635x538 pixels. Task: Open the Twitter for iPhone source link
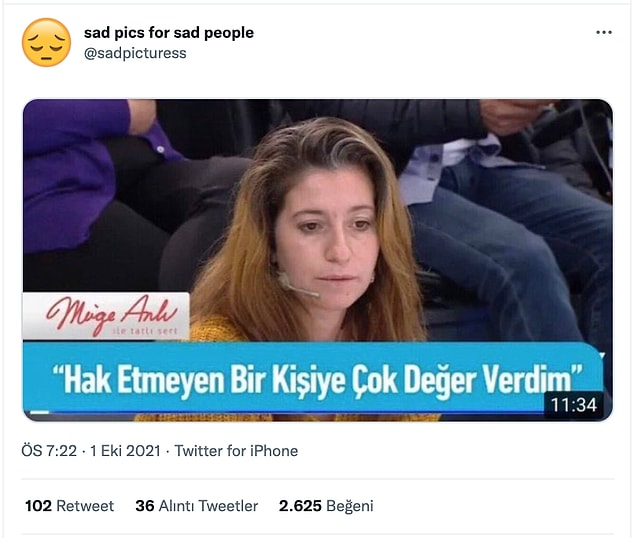[x=236, y=451]
